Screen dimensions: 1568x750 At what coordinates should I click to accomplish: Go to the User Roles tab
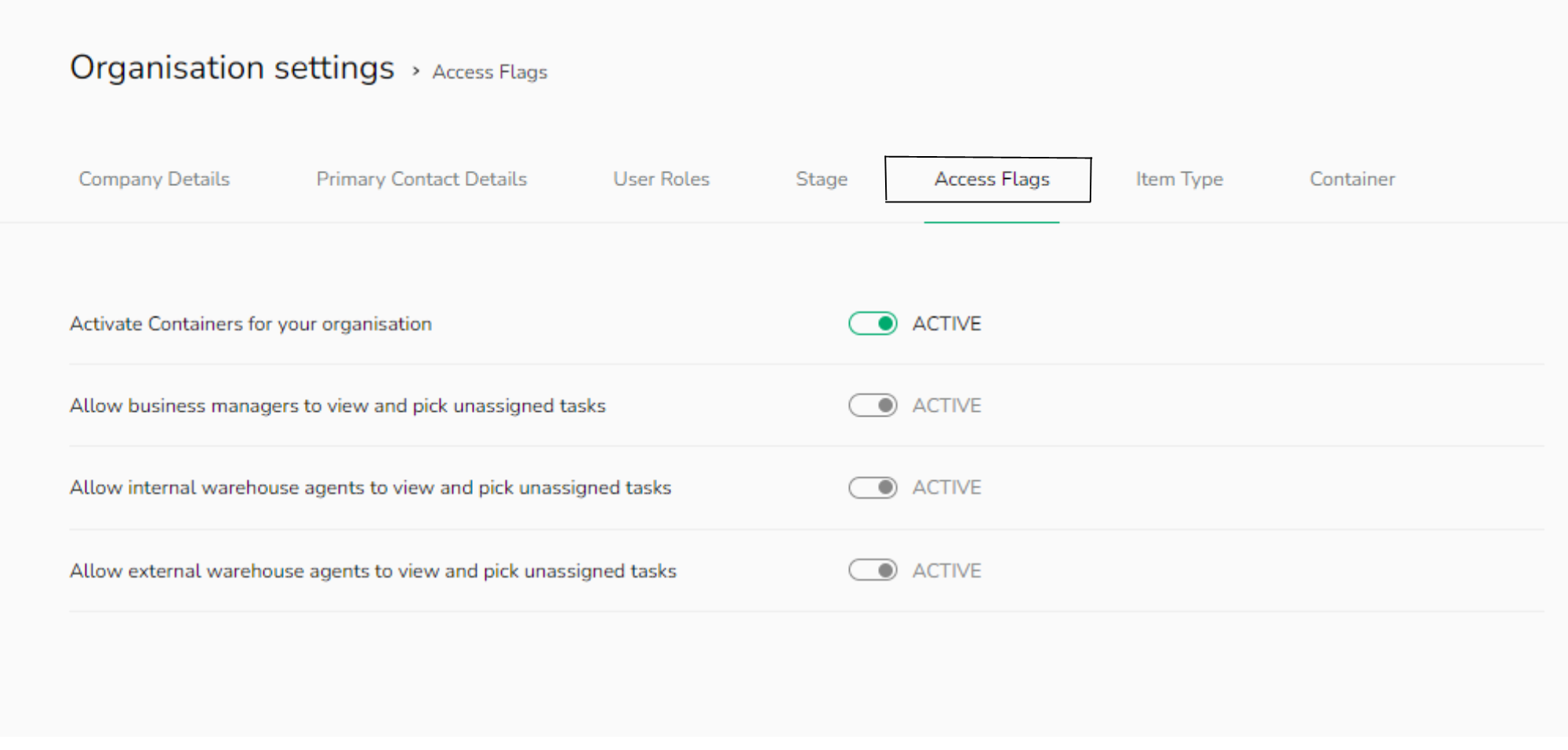661,179
